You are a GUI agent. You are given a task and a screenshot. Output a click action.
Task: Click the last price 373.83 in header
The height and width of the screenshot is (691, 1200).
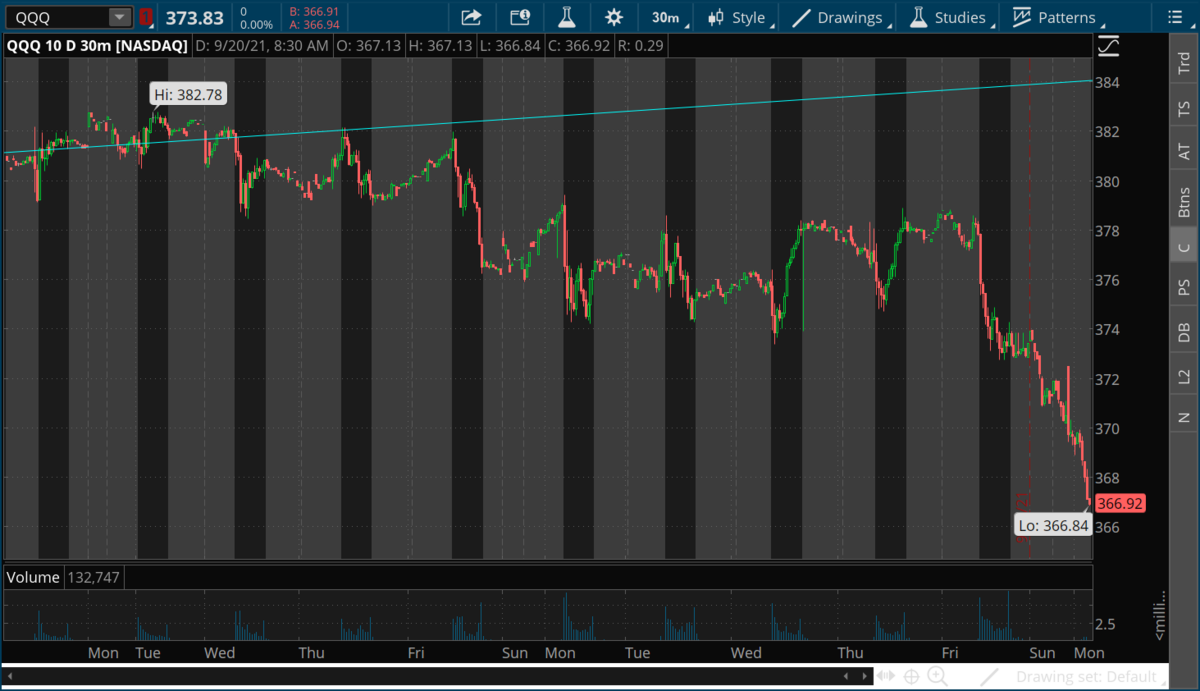(x=194, y=17)
